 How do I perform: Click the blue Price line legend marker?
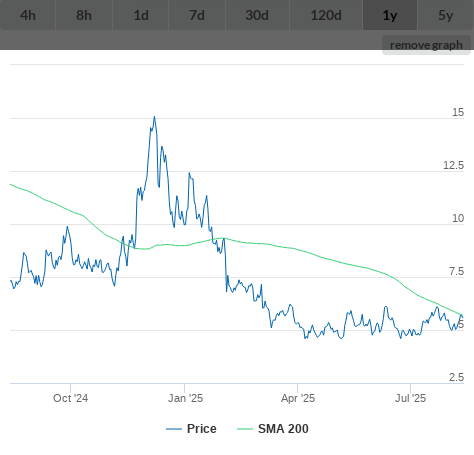[x=174, y=429]
